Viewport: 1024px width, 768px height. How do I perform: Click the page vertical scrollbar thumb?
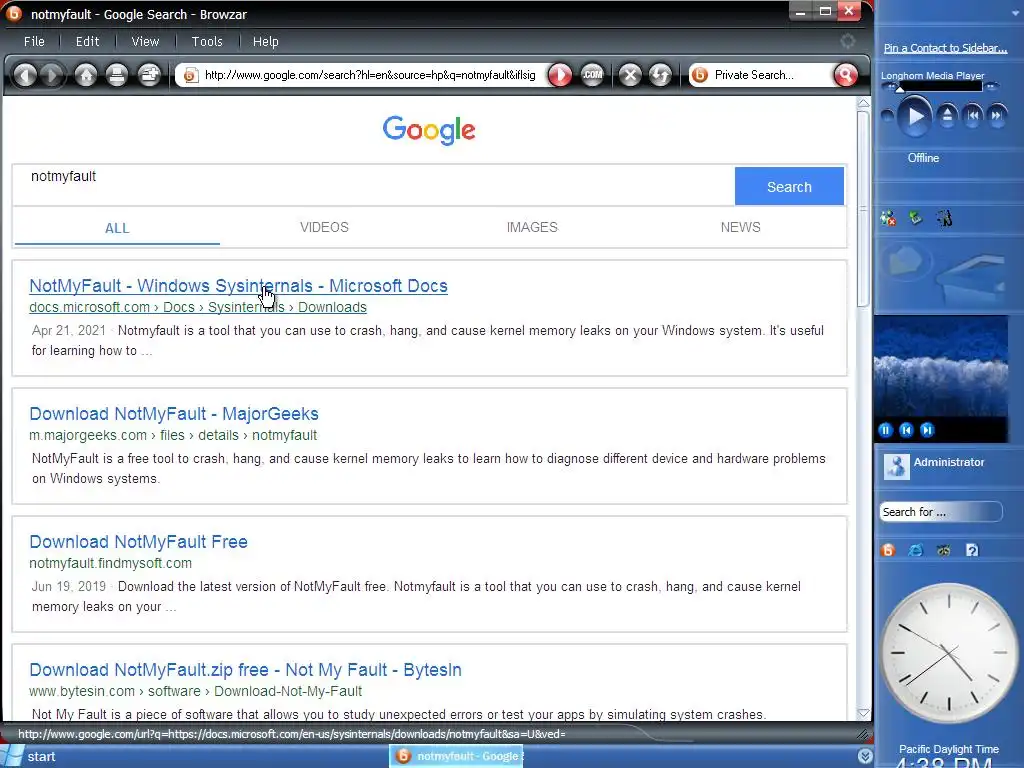(863, 208)
